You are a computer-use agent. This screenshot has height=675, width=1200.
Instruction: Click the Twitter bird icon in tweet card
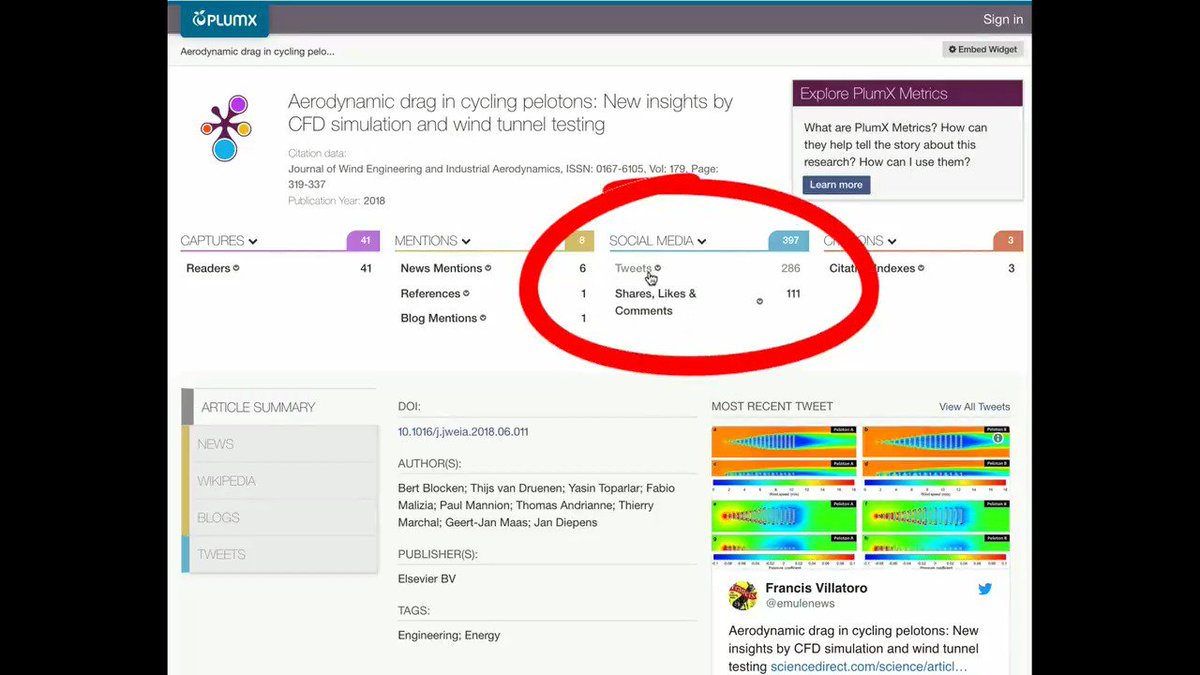tap(985, 589)
